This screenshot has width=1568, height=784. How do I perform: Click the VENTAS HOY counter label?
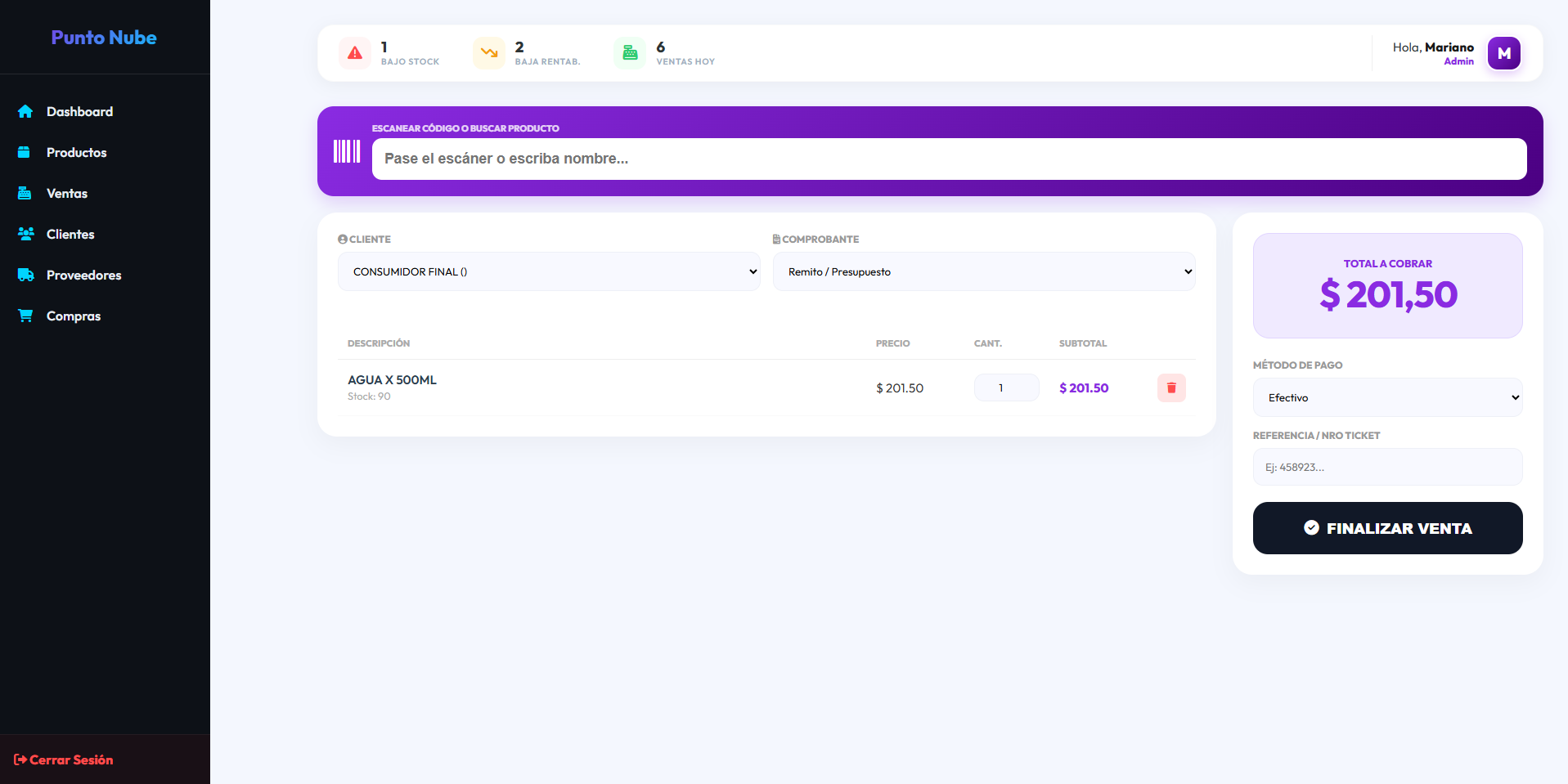(685, 62)
